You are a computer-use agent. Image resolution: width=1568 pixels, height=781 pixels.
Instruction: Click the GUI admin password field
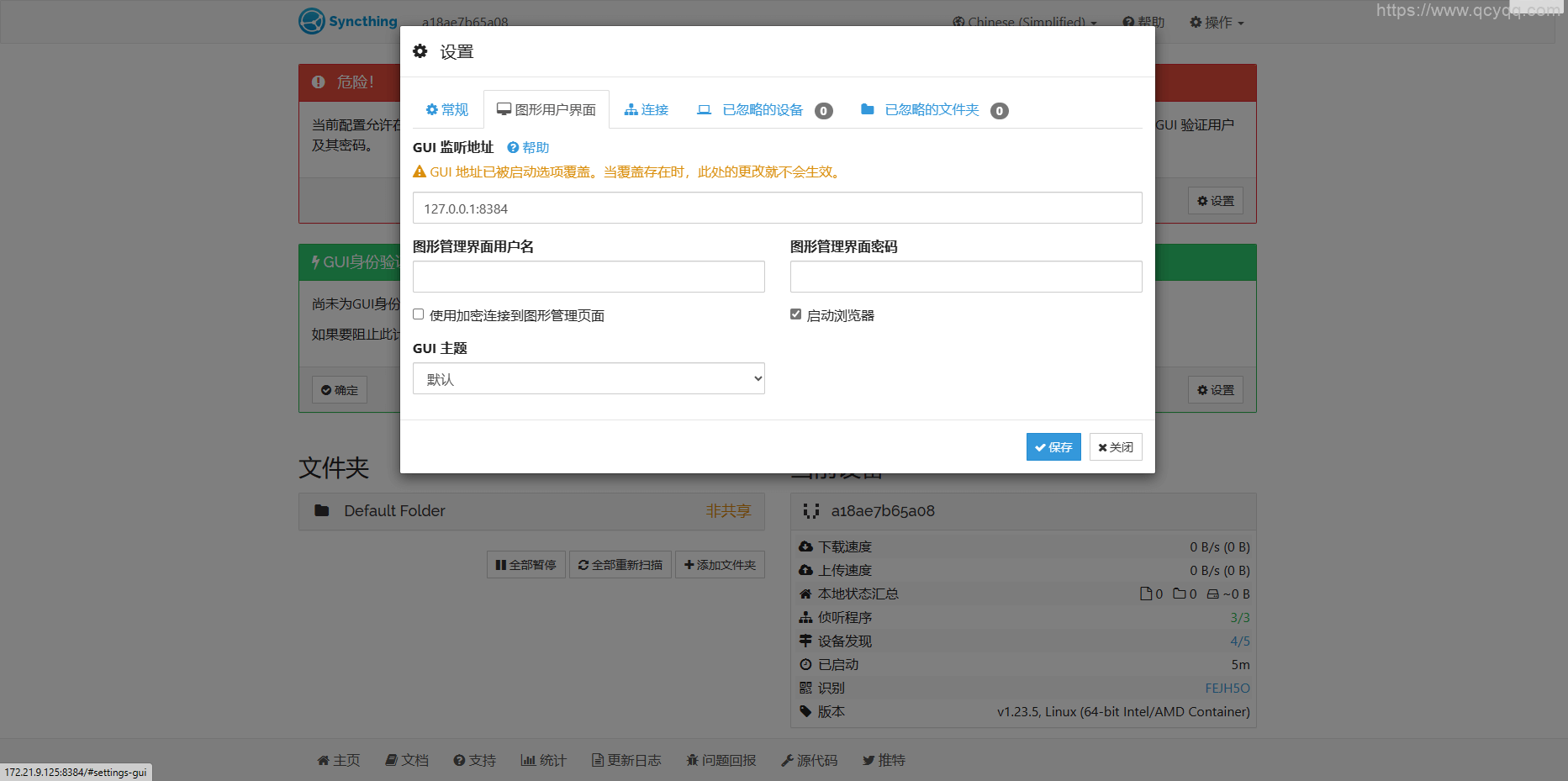pos(966,277)
